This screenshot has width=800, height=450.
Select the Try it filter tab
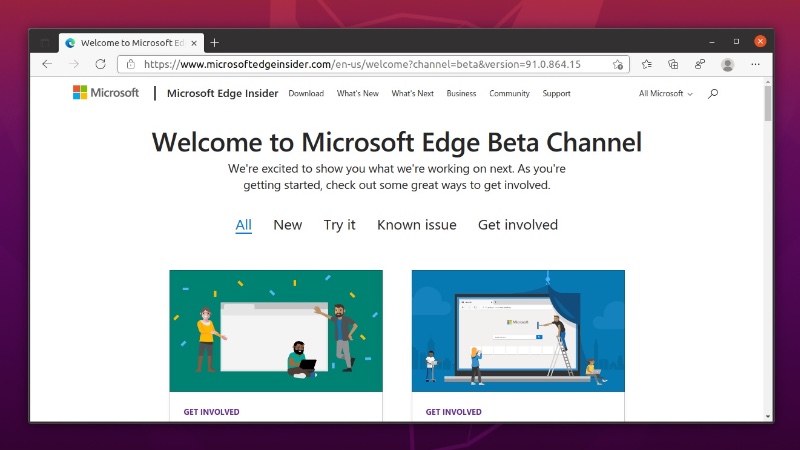(x=339, y=225)
